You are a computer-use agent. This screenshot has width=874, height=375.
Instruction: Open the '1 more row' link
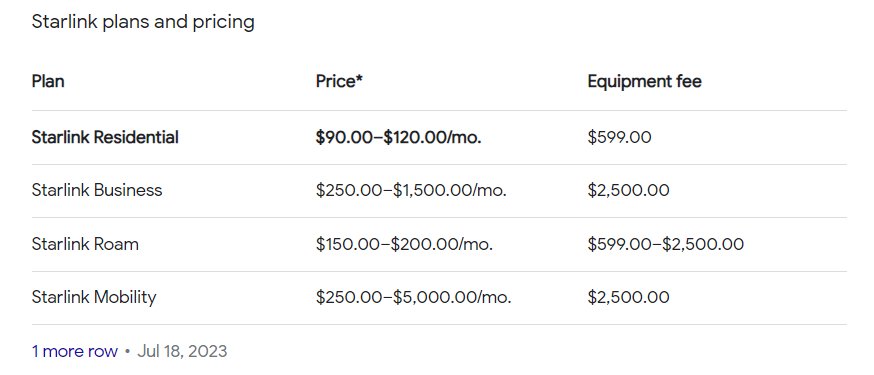(75, 351)
